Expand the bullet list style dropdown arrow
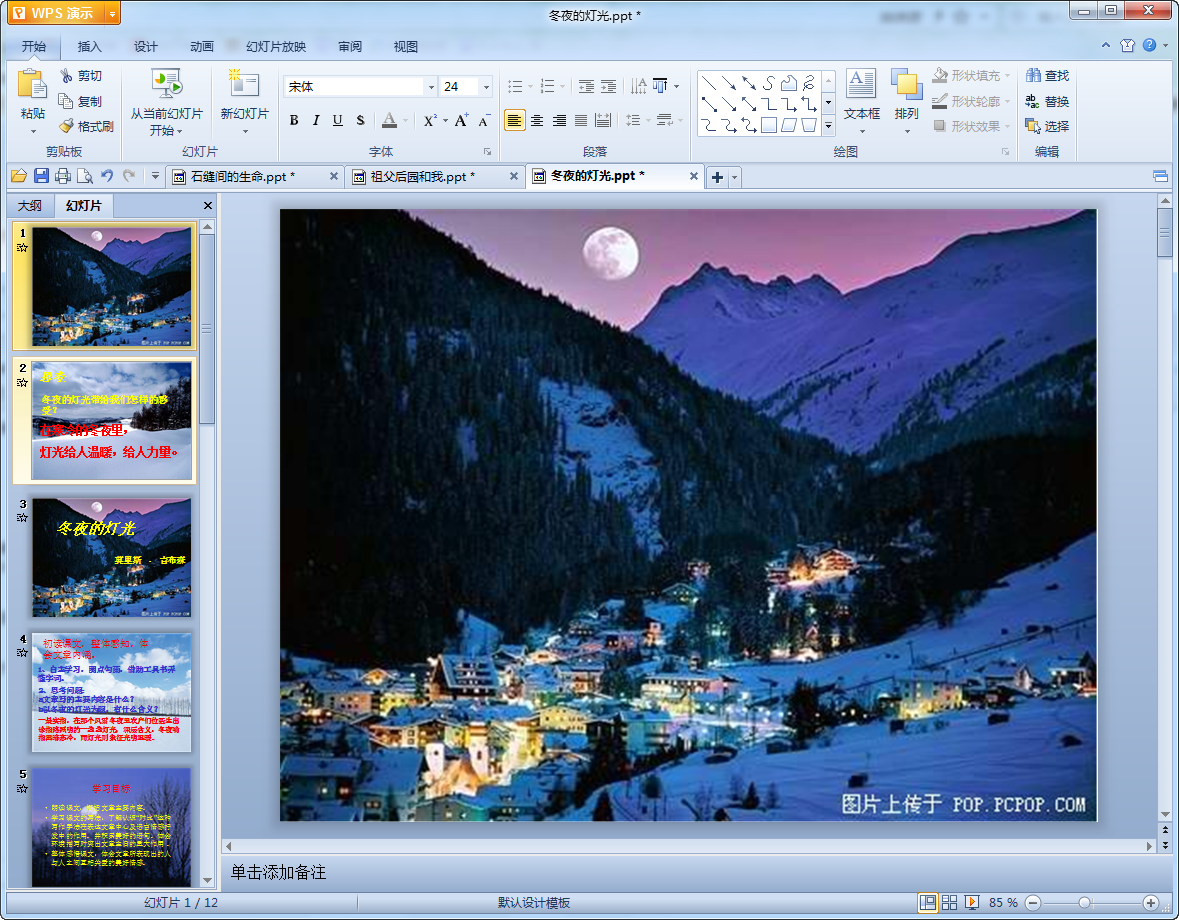 [x=530, y=86]
